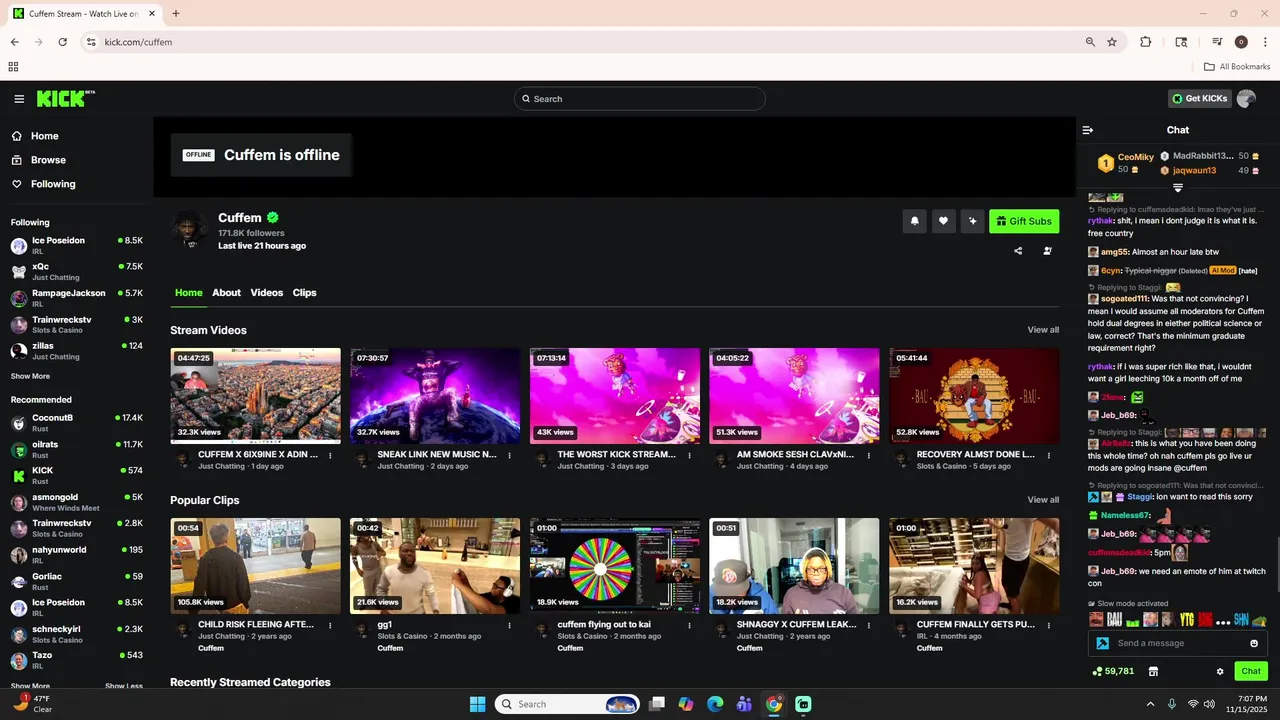Bookmark this page with the star icon

click(x=1112, y=42)
